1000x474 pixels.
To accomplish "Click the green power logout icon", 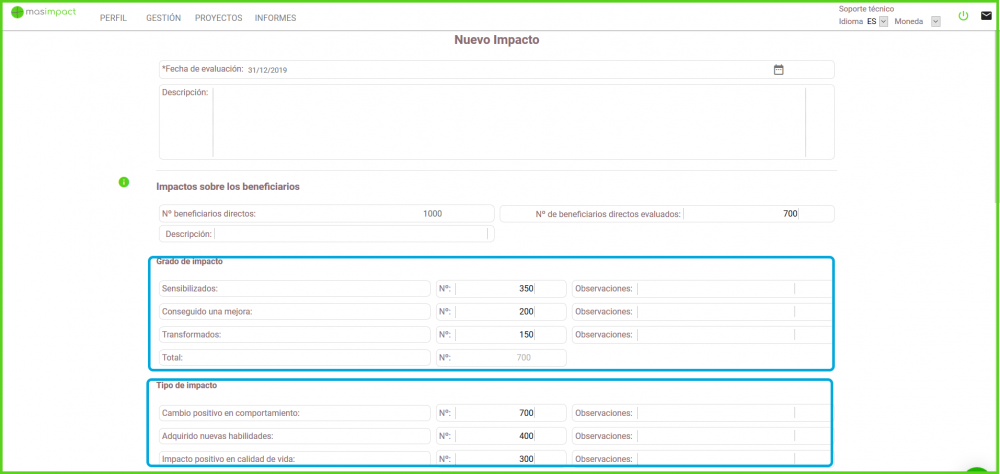I will (963, 16).
